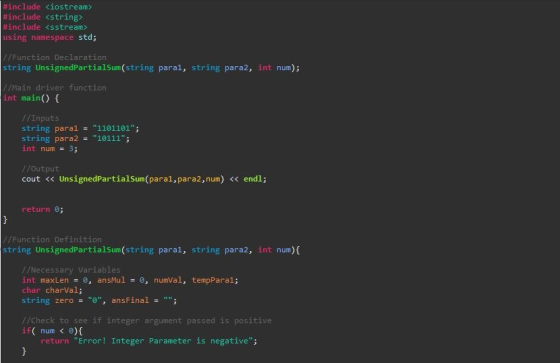Click the '//Function Declaration' comment
Screen dimensions: 560x363
(x=55, y=58)
